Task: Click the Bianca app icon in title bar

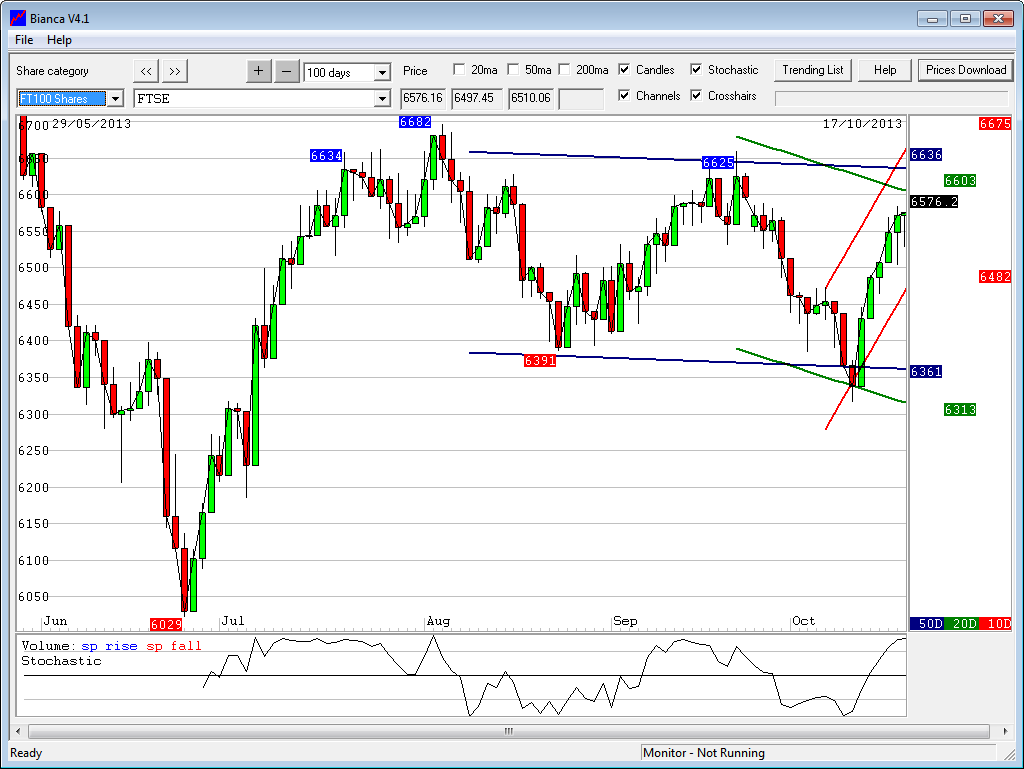Action: click(17, 18)
